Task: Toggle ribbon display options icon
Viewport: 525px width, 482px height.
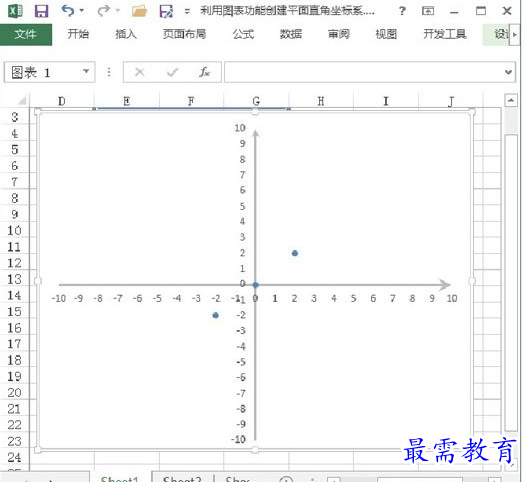Action: tap(428, 11)
